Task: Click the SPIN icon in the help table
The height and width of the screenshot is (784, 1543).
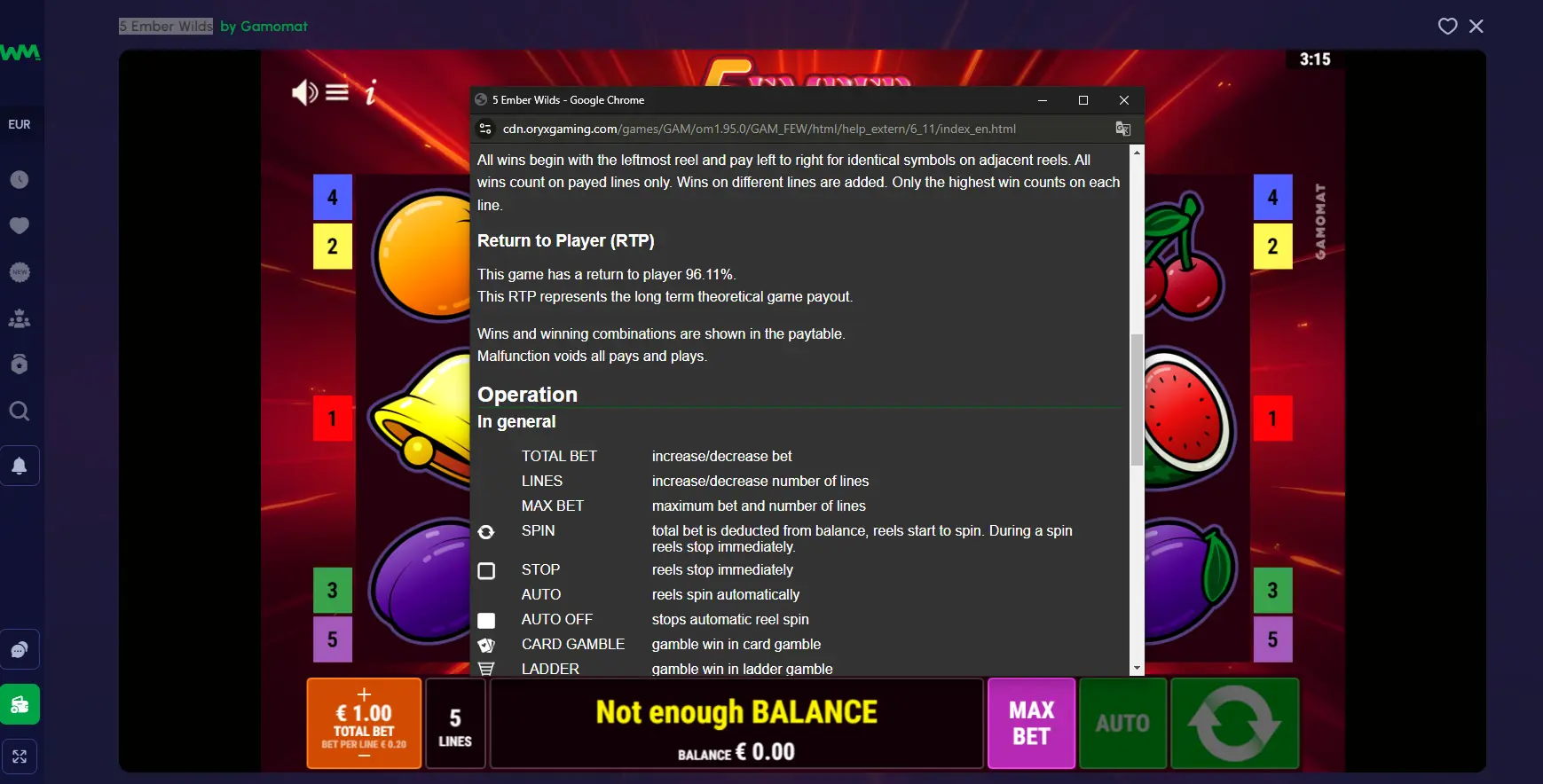Action: tap(486, 532)
